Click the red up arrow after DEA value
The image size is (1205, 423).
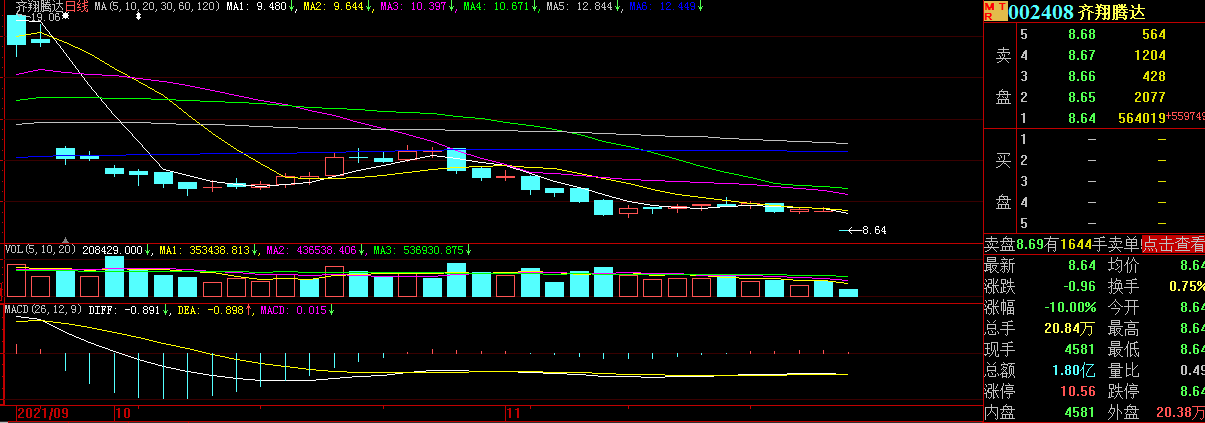pyautogui.click(x=250, y=311)
